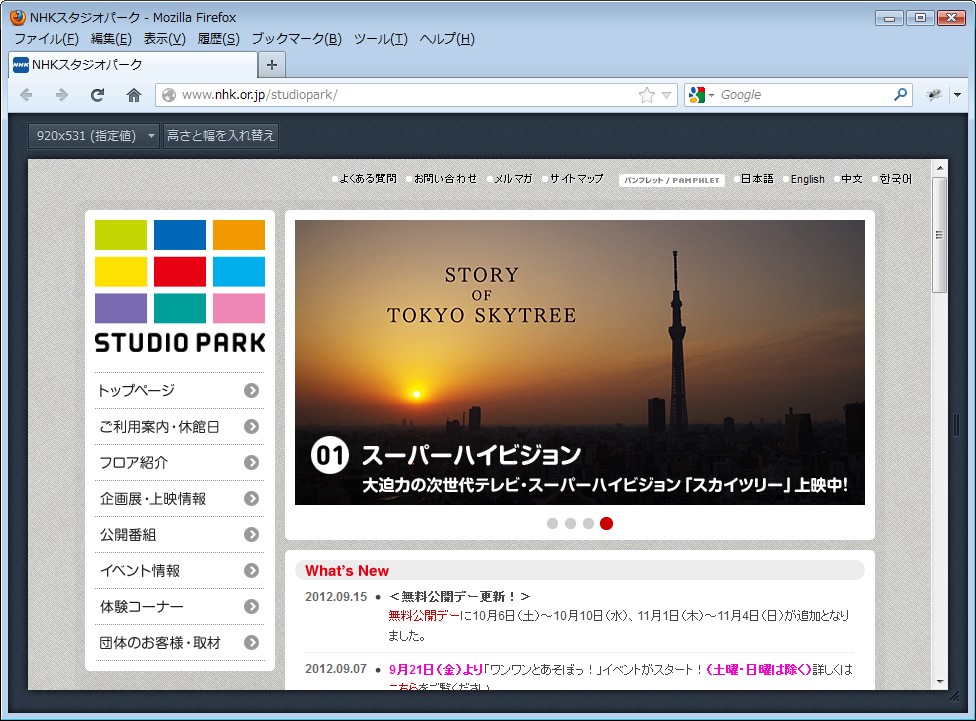Image resolution: width=976 pixels, height=721 pixels.
Task: Click the Tokyo Skytree slideshow banner
Action: [580, 362]
